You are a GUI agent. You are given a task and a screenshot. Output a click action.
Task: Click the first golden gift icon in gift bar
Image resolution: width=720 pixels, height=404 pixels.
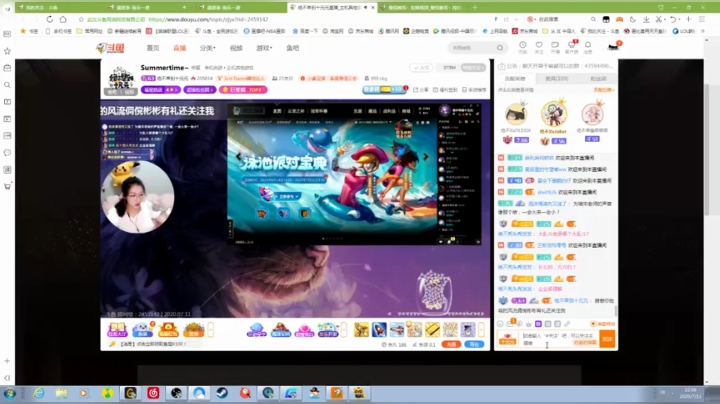pos(361,329)
